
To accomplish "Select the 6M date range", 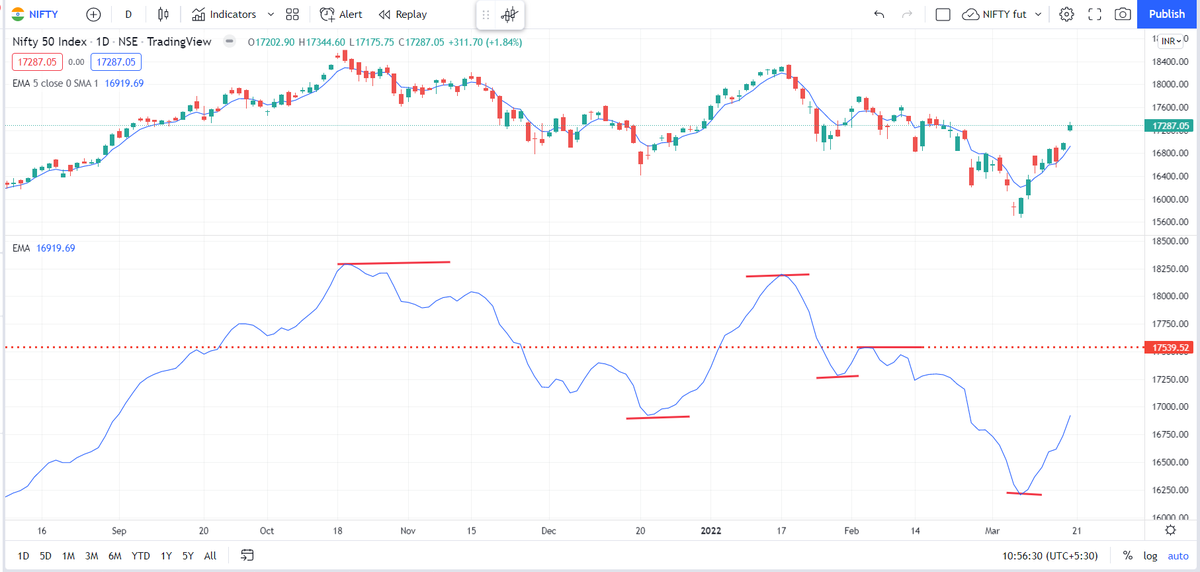I will click(x=115, y=555).
